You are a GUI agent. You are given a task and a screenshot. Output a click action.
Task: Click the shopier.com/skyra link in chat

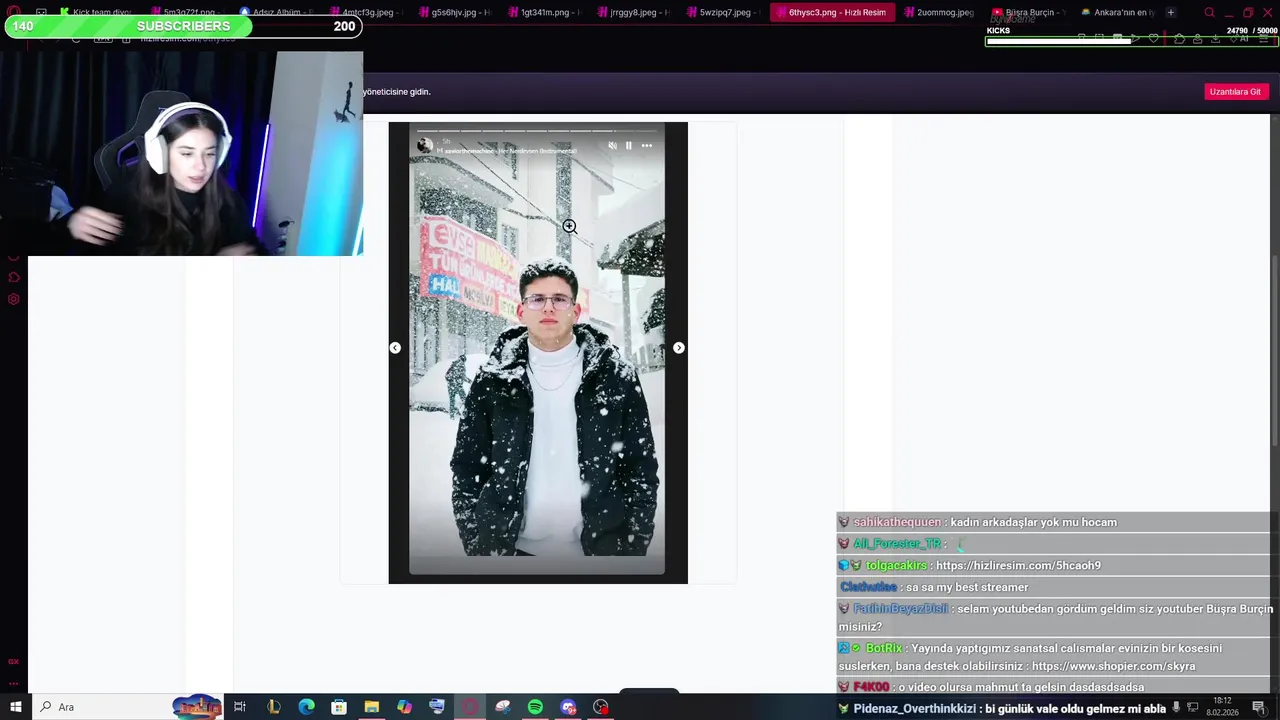(1113, 666)
